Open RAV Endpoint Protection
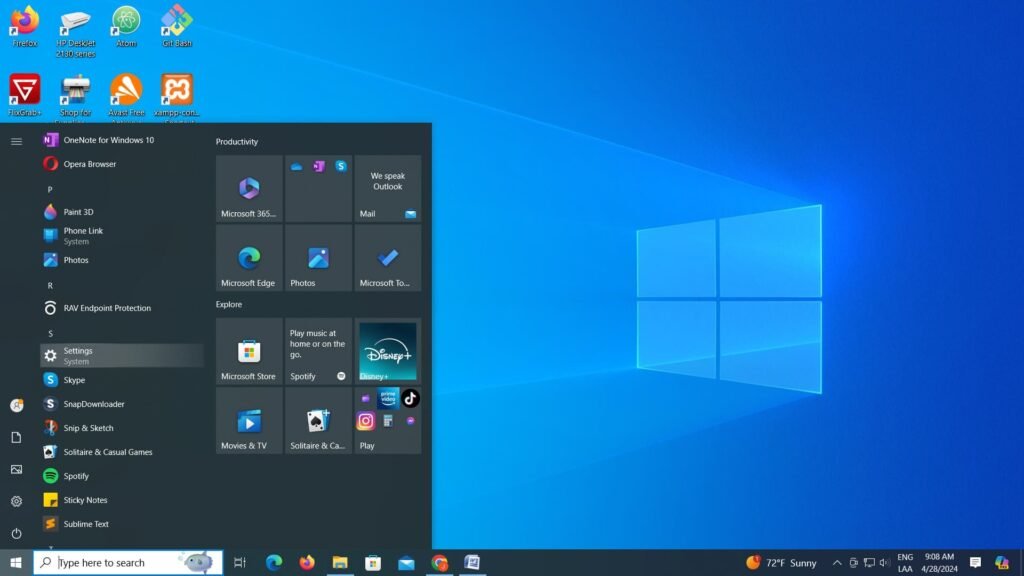Image resolution: width=1024 pixels, height=576 pixels. coord(121,308)
